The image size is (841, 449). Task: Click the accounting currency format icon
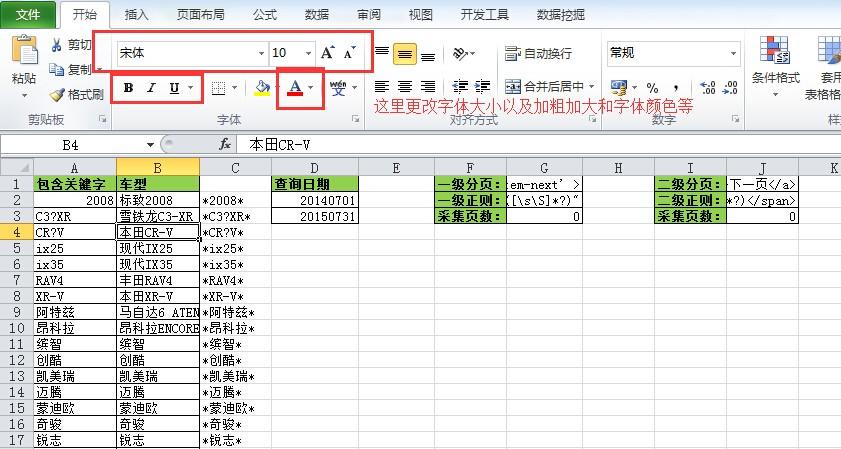[x=619, y=87]
